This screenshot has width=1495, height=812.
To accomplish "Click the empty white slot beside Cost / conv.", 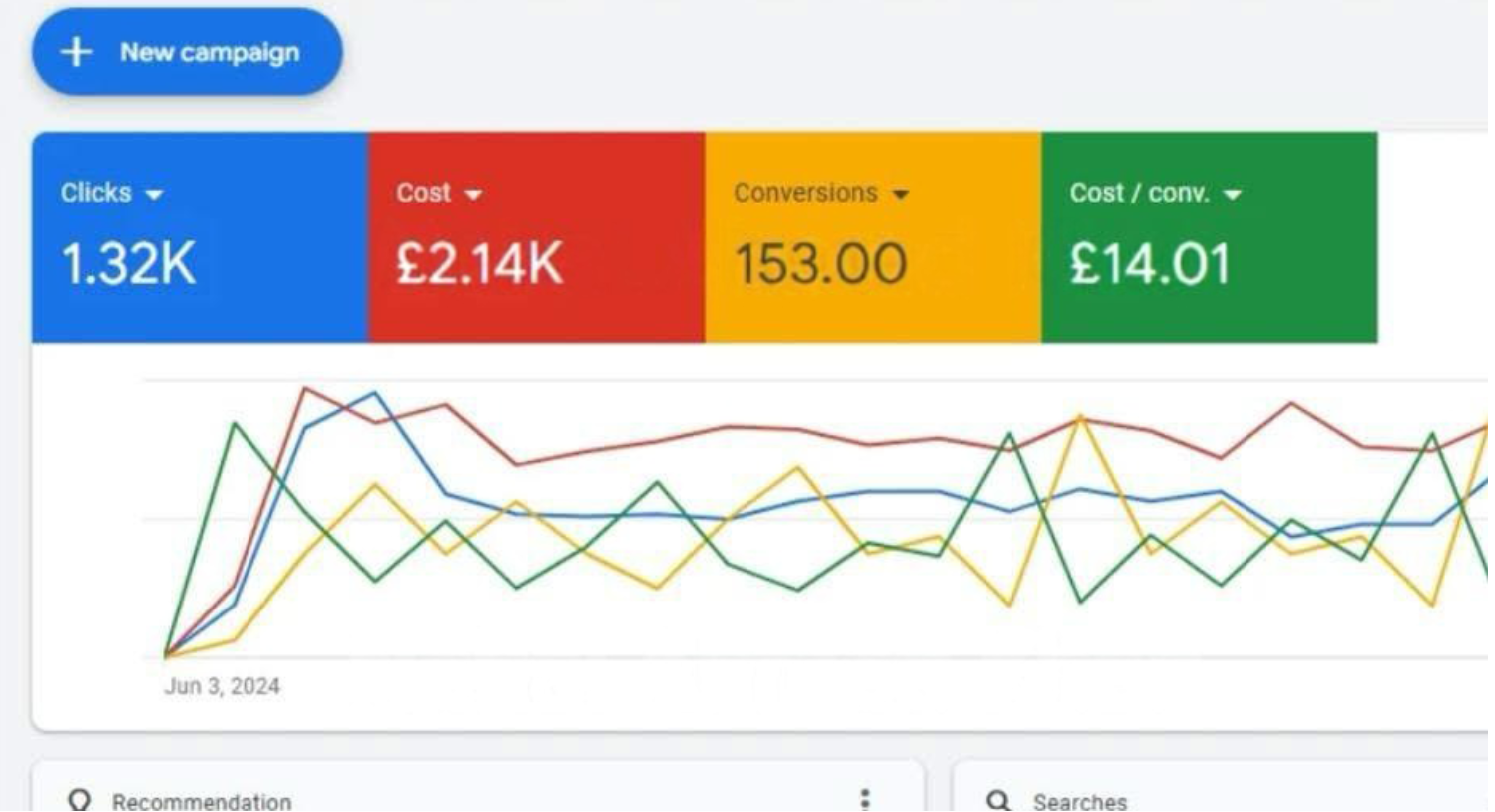I will tap(1432, 237).
